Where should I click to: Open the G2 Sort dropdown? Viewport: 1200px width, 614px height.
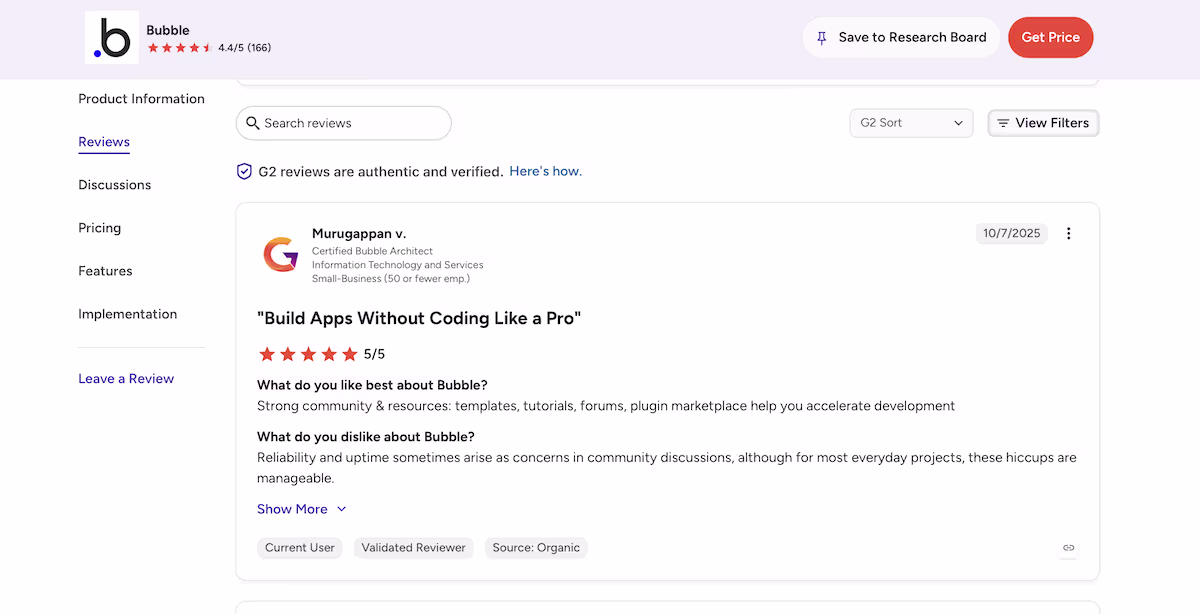click(x=911, y=123)
